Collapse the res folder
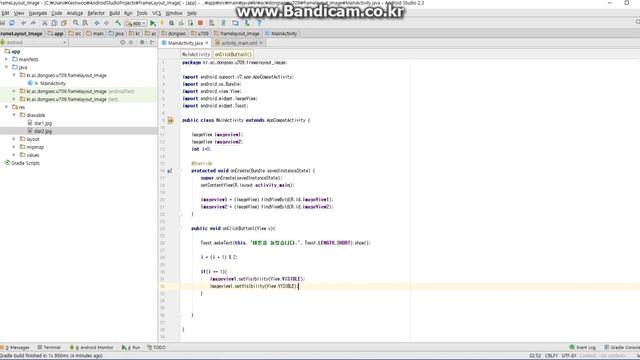 7,107
